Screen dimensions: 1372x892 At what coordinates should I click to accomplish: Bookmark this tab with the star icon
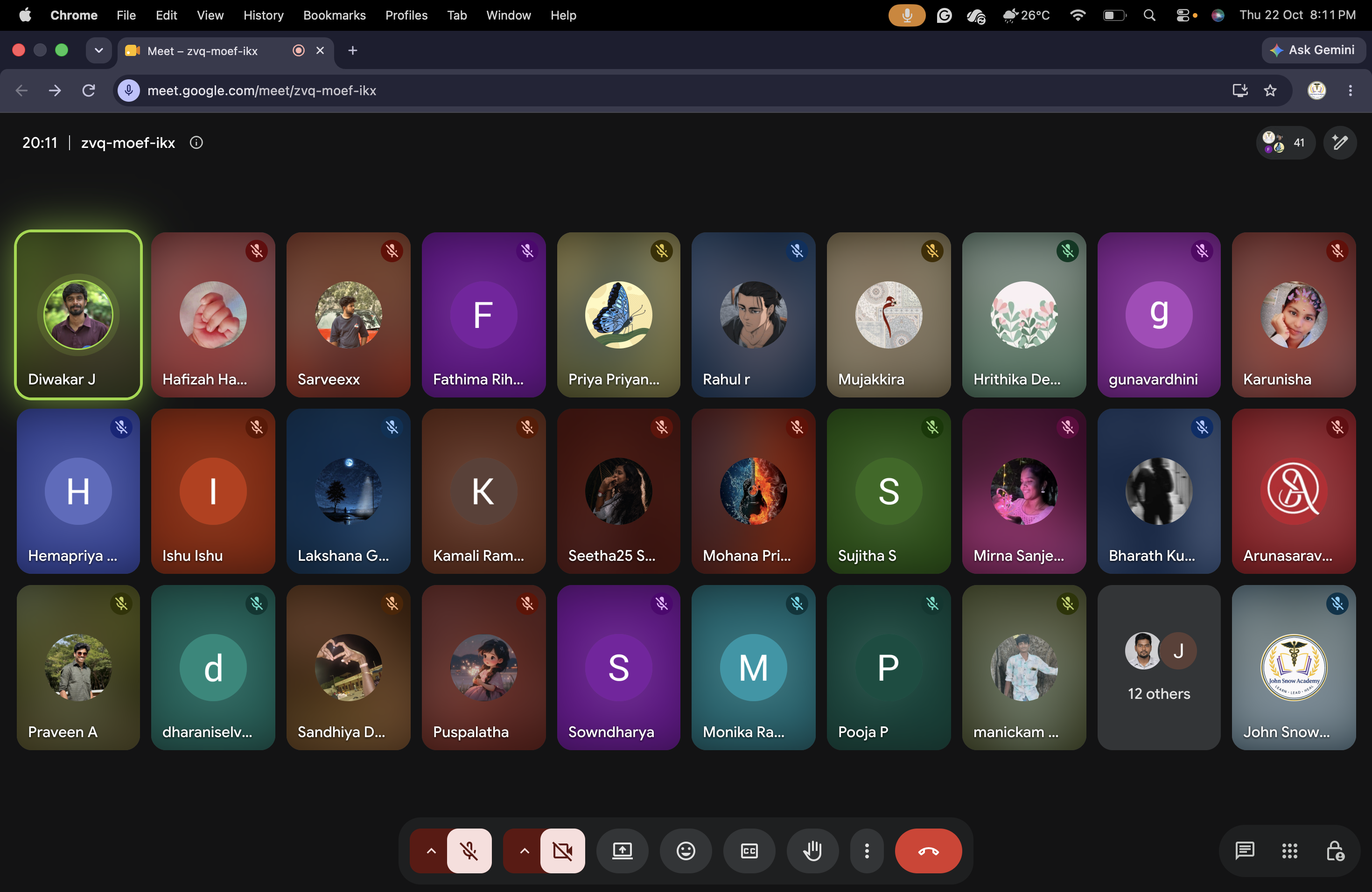point(1270,91)
